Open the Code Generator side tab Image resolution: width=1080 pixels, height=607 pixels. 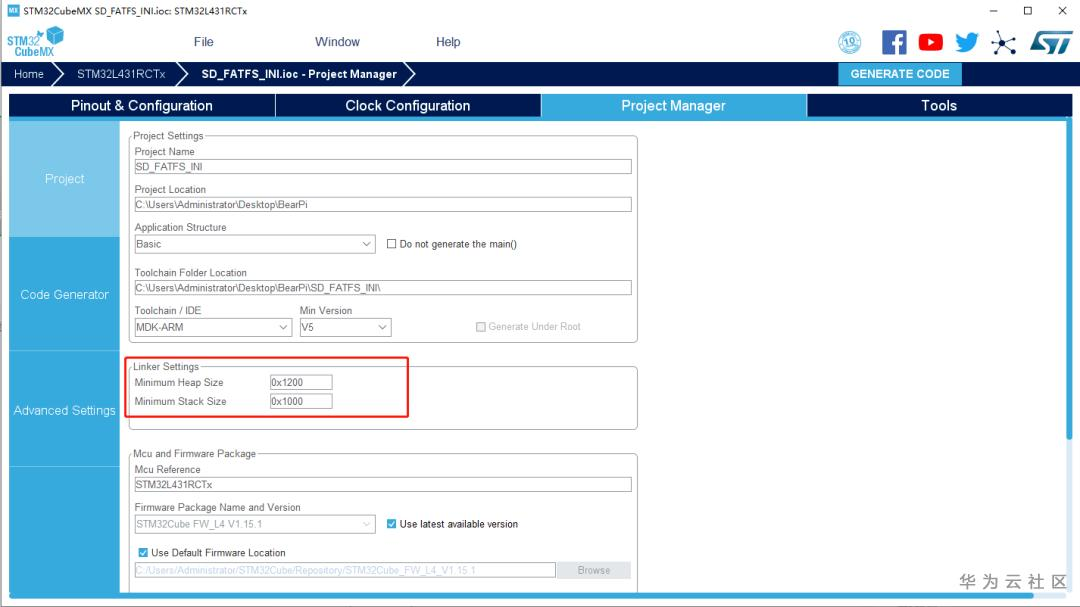click(x=64, y=294)
